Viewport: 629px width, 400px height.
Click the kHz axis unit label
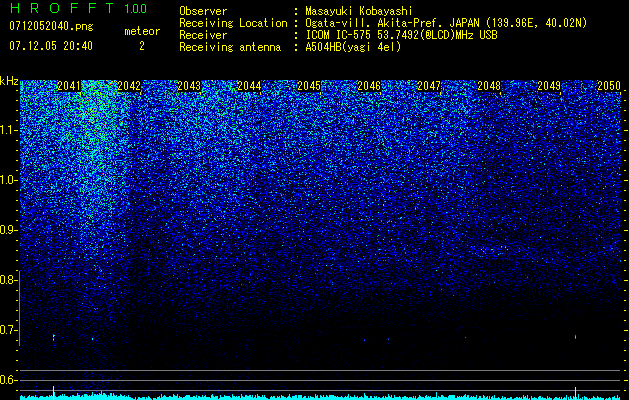coord(9,81)
